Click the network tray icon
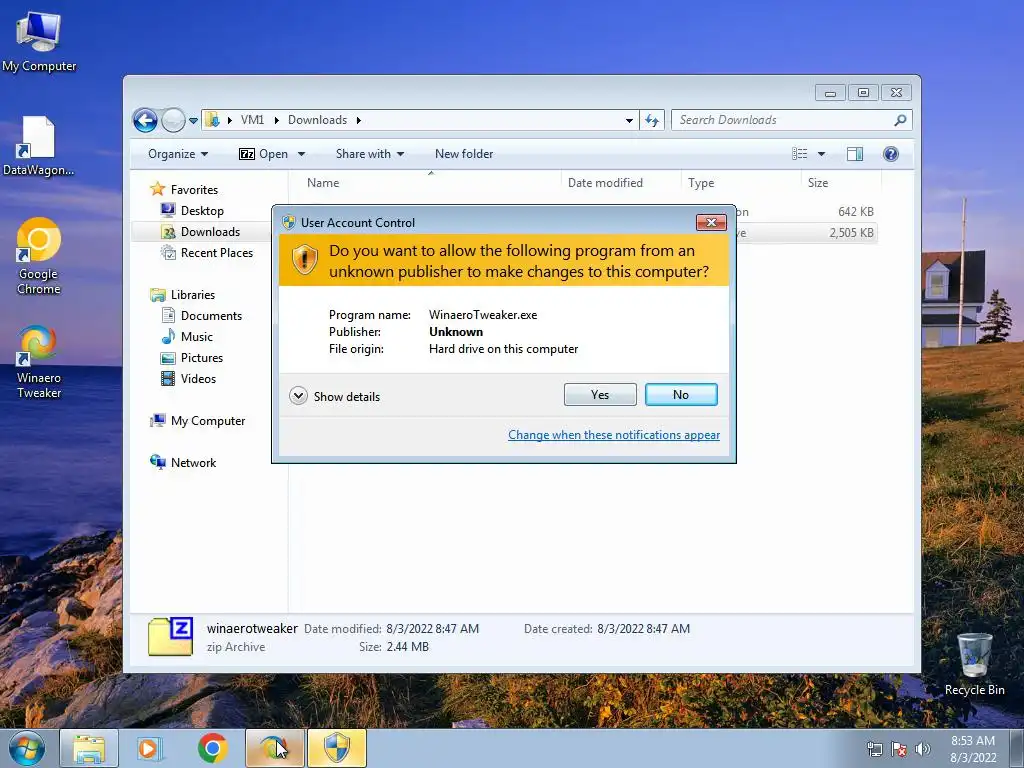 click(x=874, y=749)
